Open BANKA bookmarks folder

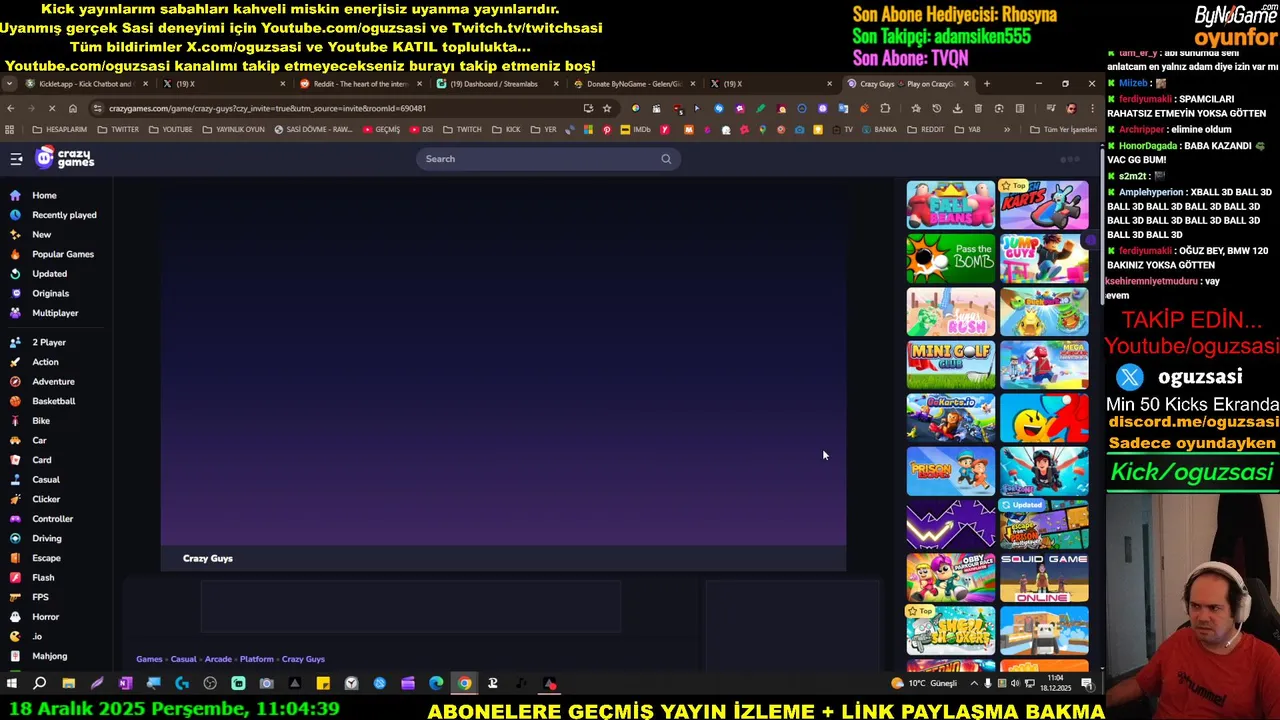coord(879,129)
